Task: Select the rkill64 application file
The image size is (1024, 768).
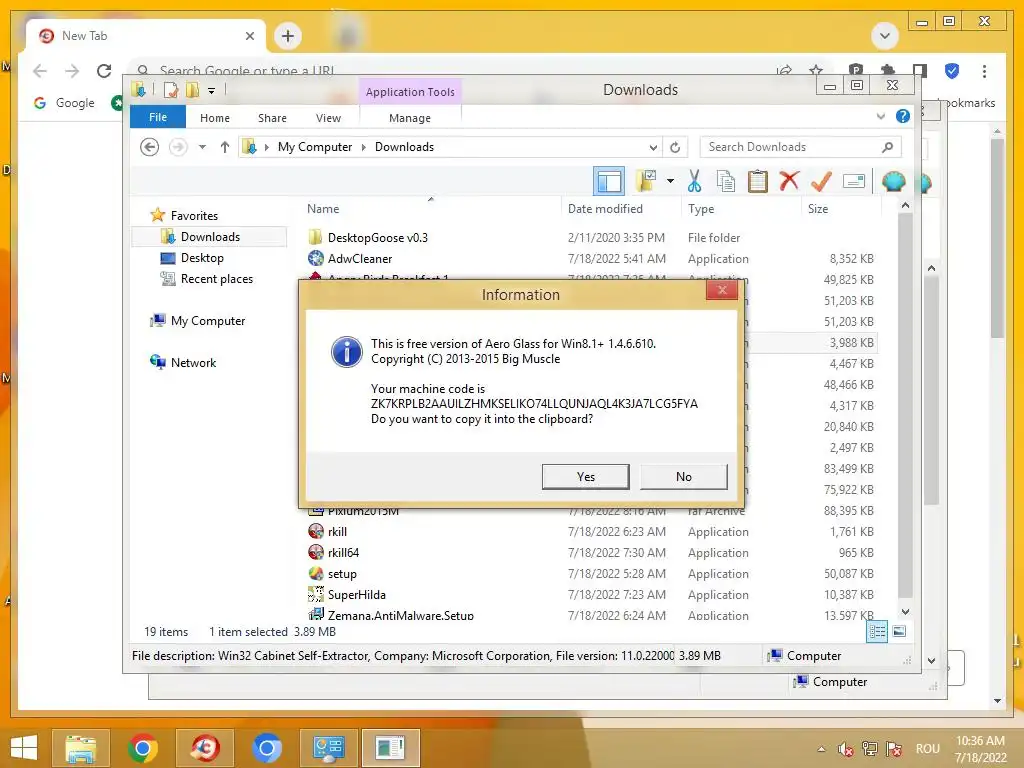Action: (343, 552)
